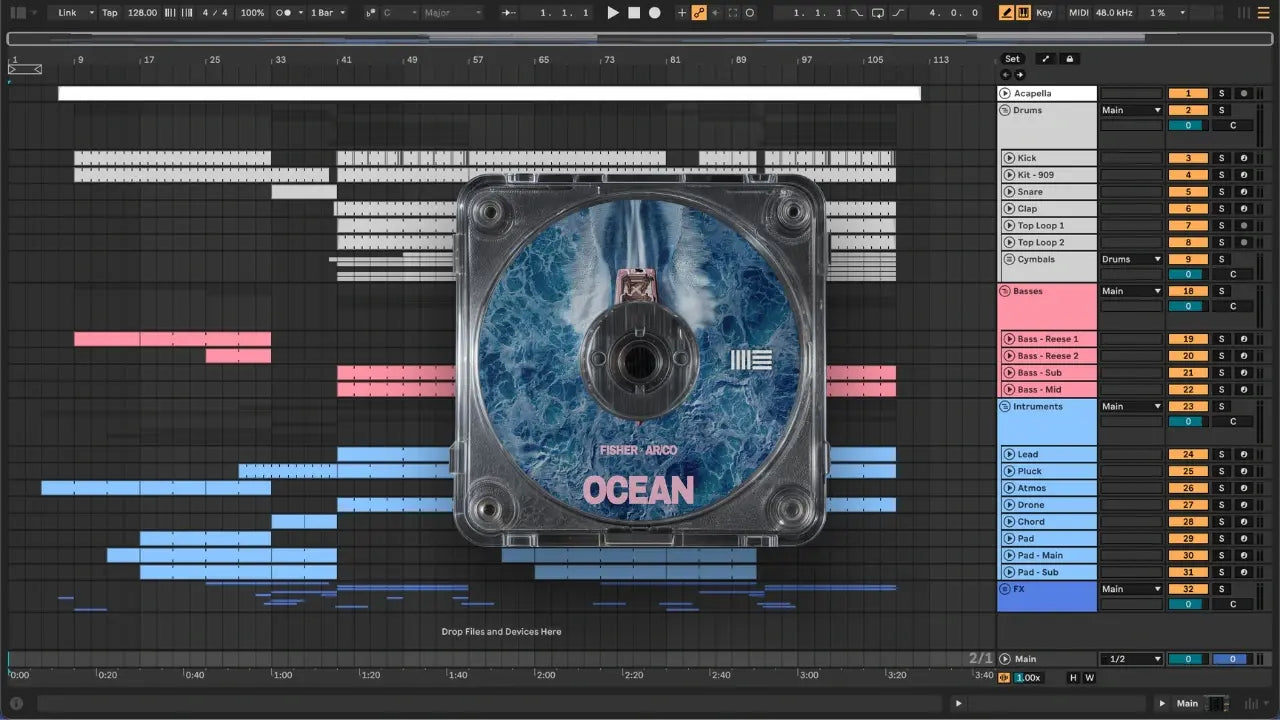
Task: Fold the Basses group track
Action: pyautogui.click(x=1005, y=291)
